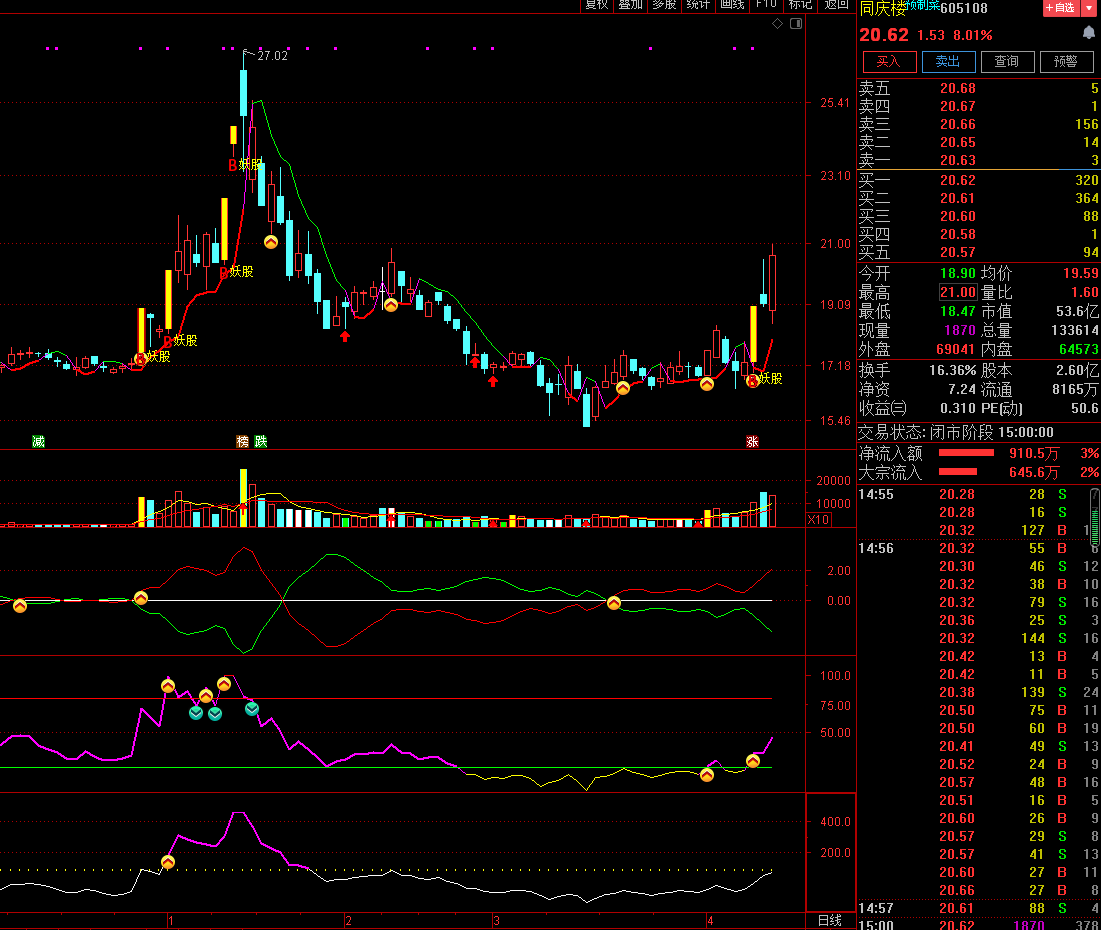Open the F10 company info tab
This screenshot has width=1101, height=930.
pos(766,5)
